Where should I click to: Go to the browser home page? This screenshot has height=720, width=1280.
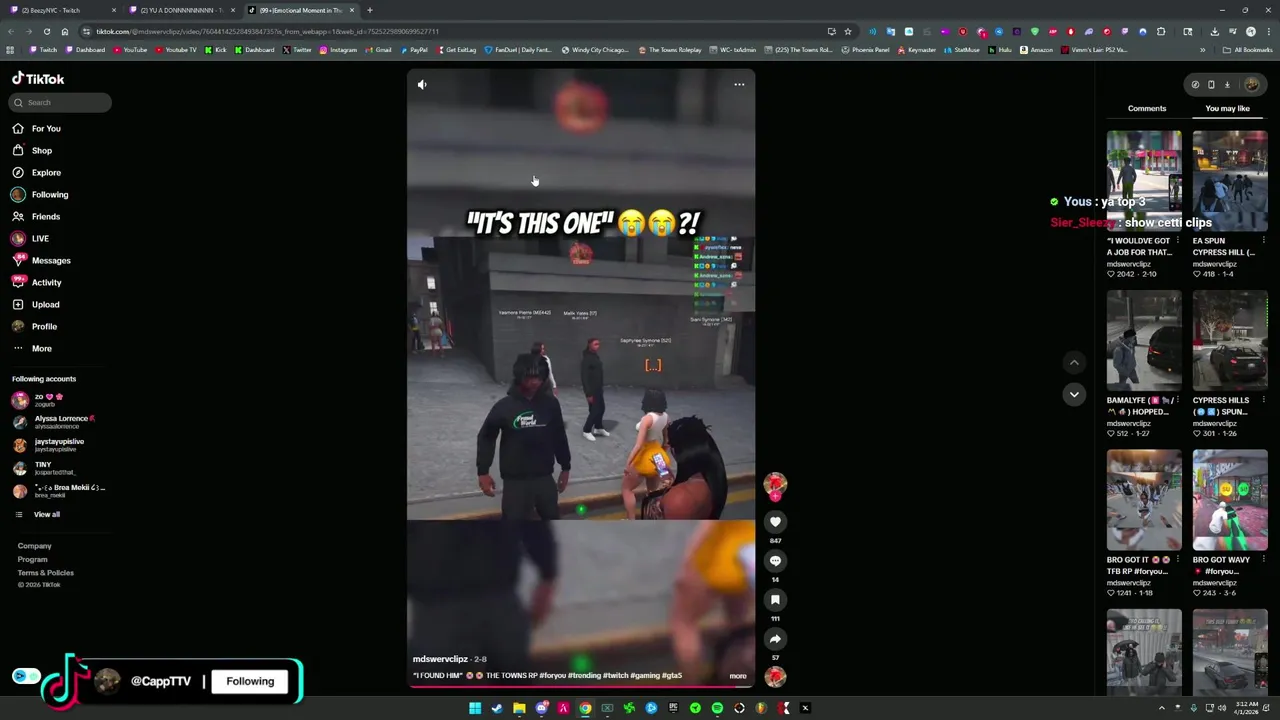(65, 32)
